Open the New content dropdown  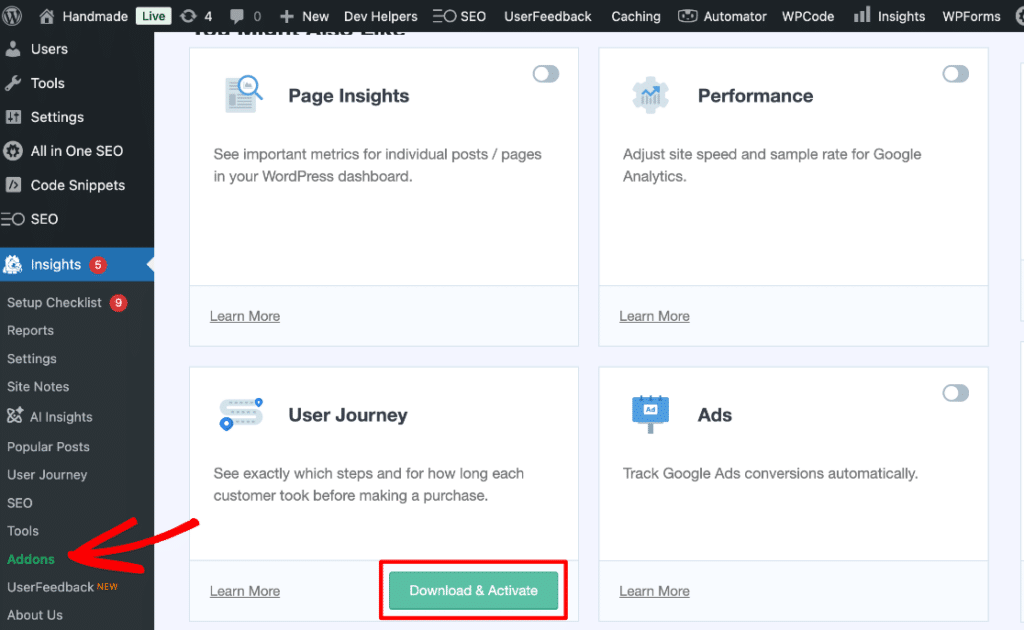[304, 16]
